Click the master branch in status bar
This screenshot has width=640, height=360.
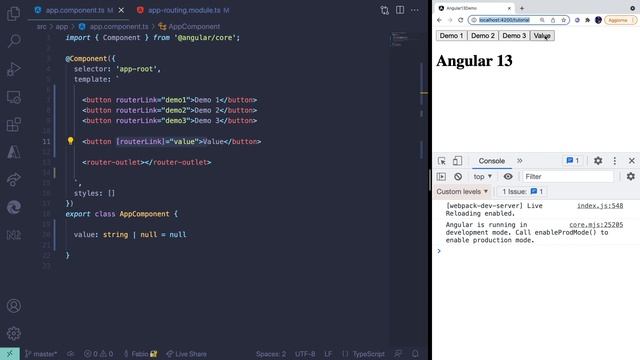click(x=41, y=353)
